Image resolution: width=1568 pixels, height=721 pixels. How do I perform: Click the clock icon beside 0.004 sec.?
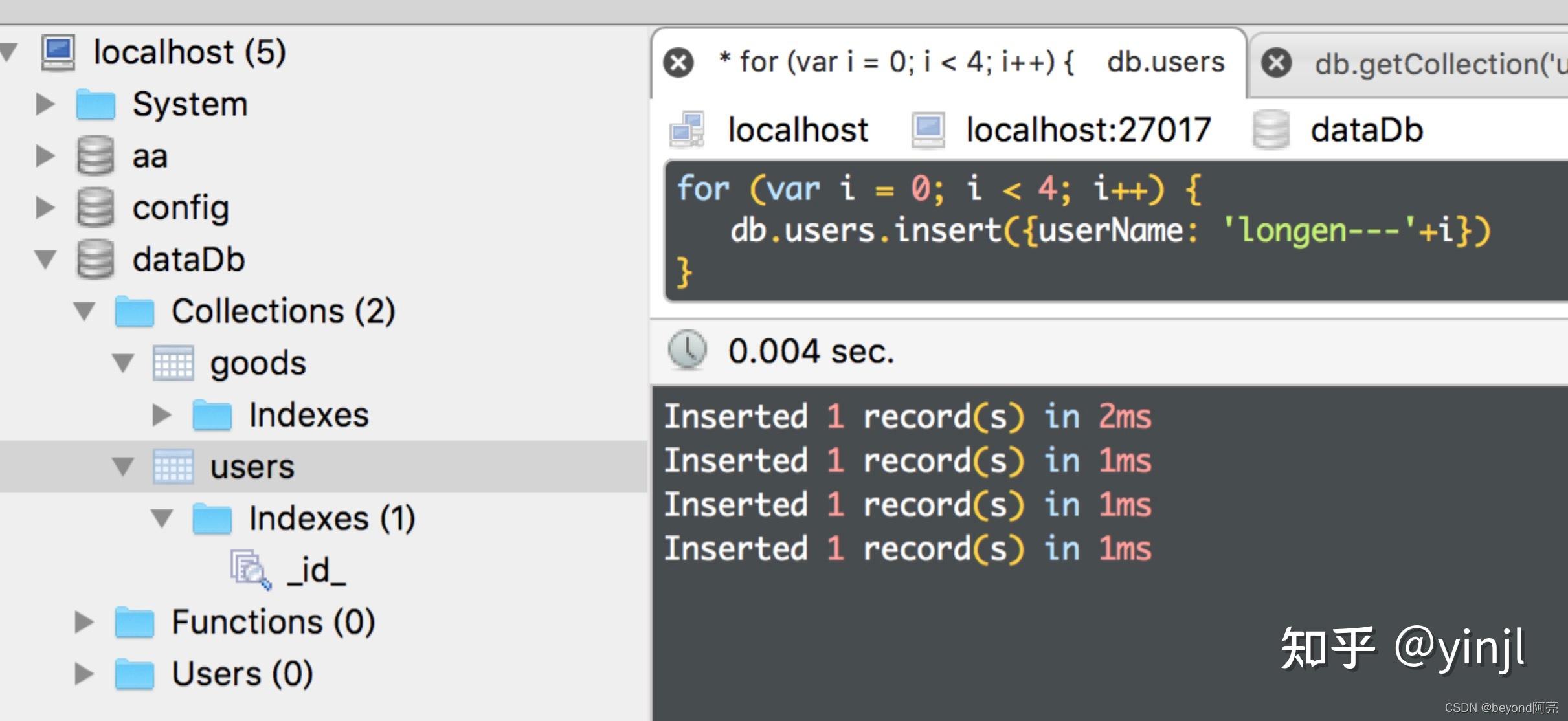click(x=687, y=350)
